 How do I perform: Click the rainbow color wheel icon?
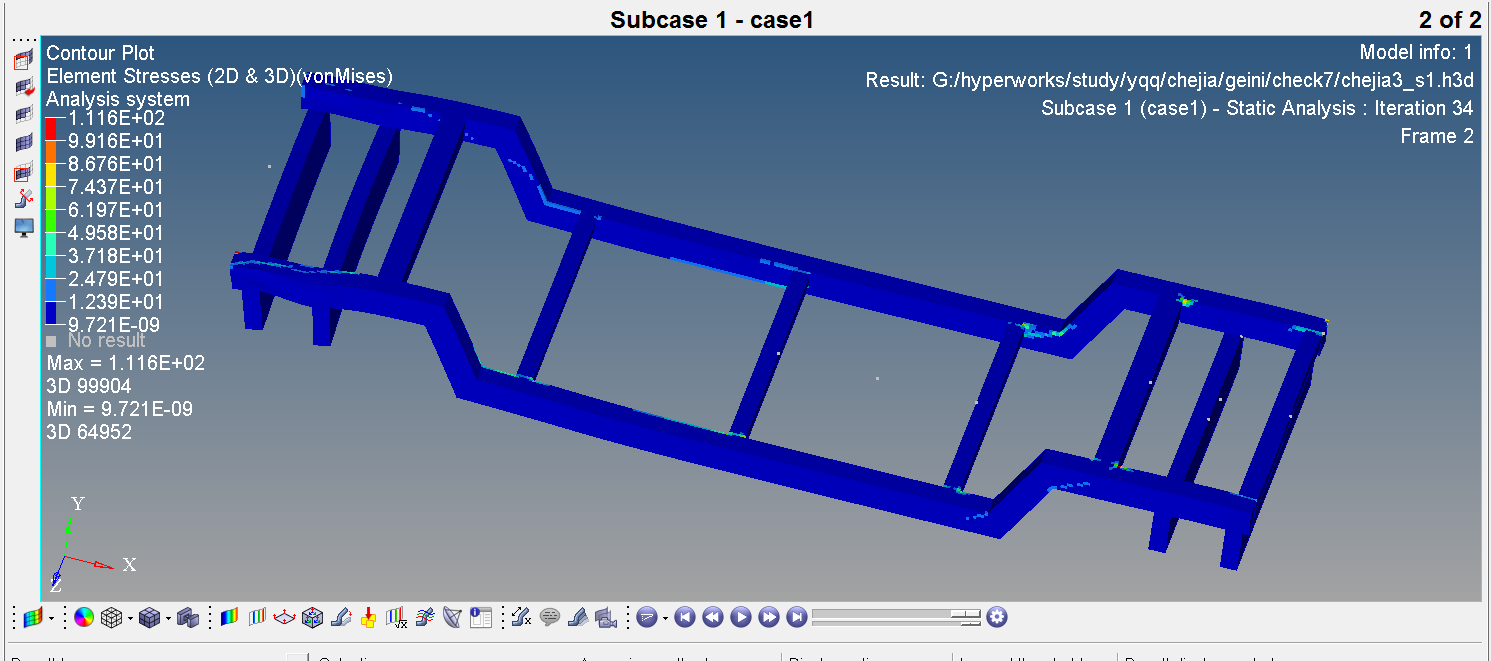[x=84, y=618]
